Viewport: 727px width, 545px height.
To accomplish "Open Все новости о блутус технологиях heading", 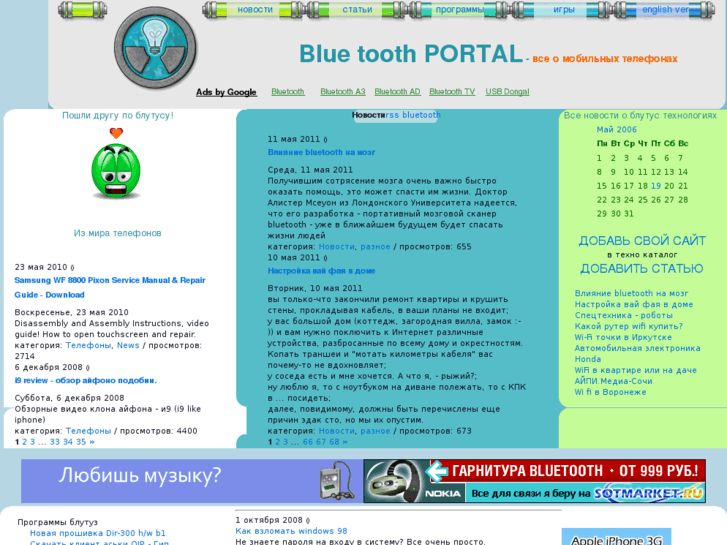I will [640, 115].
